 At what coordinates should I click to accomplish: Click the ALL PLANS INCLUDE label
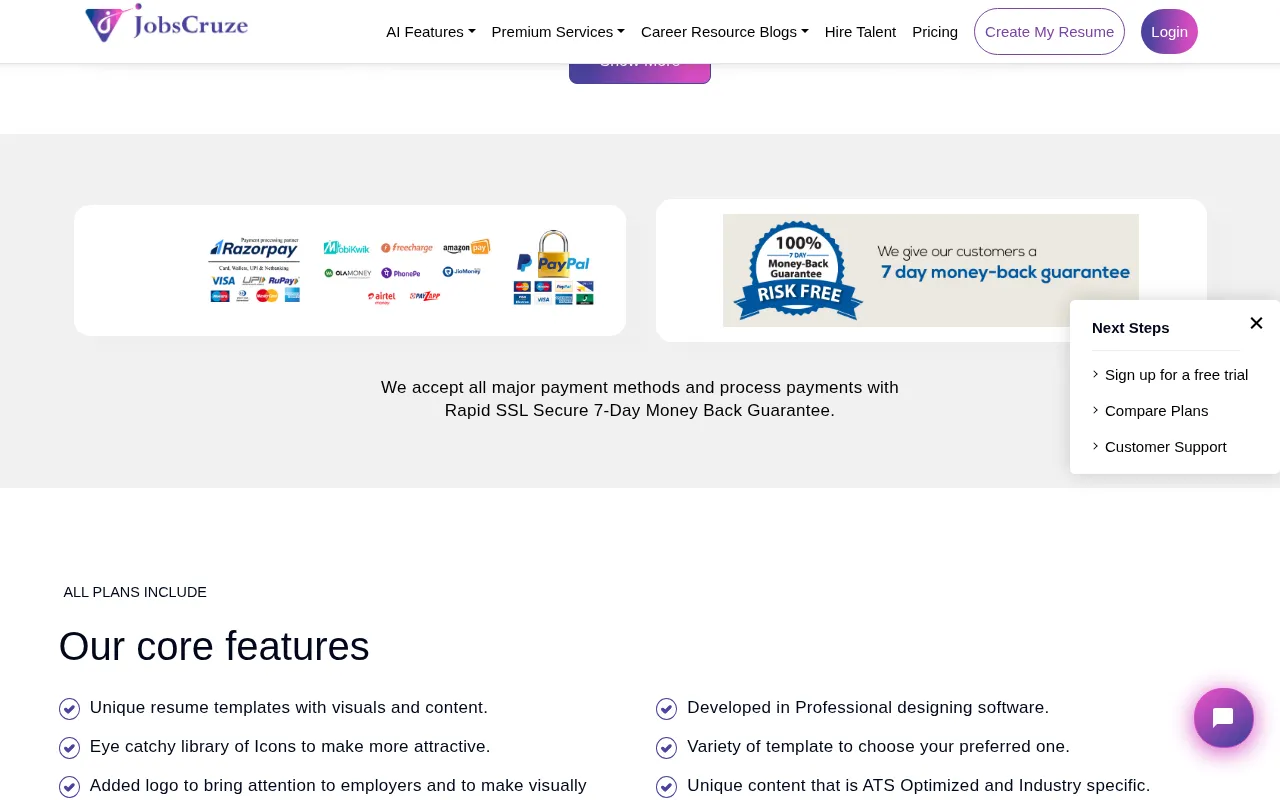click(135, 592)
